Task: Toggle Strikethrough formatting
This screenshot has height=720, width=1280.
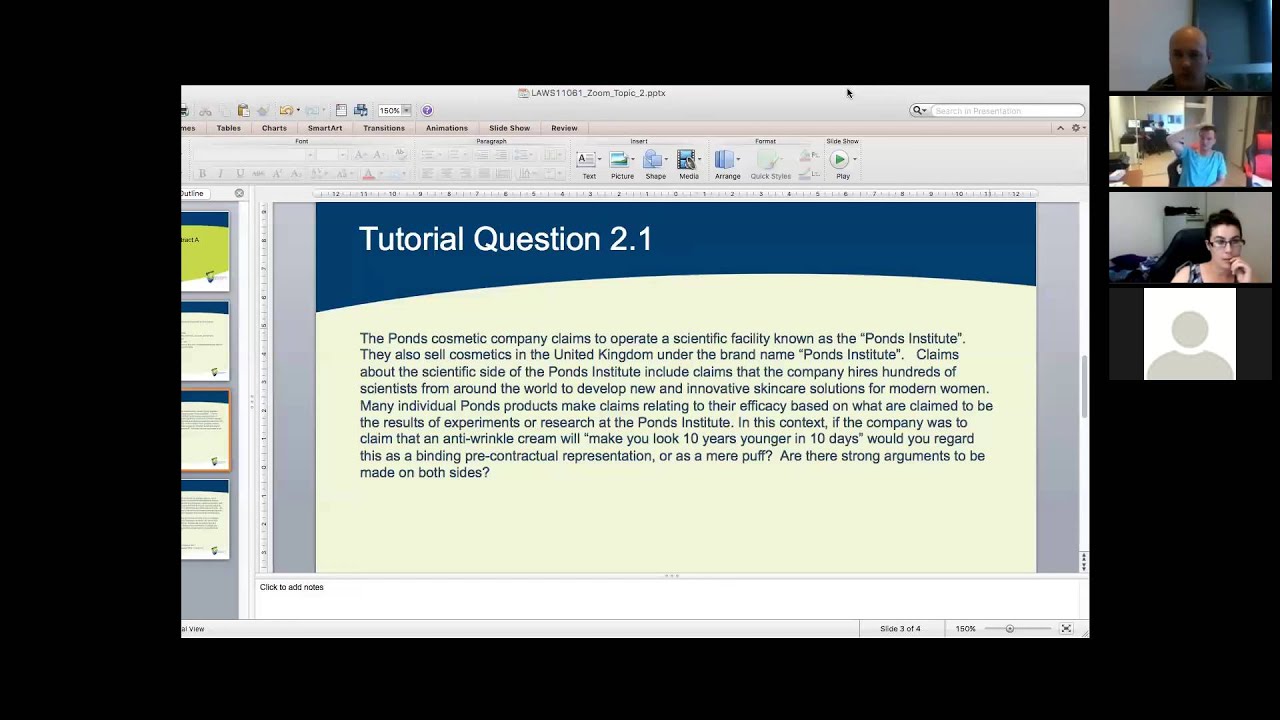Action: click(x=258, y=174)
